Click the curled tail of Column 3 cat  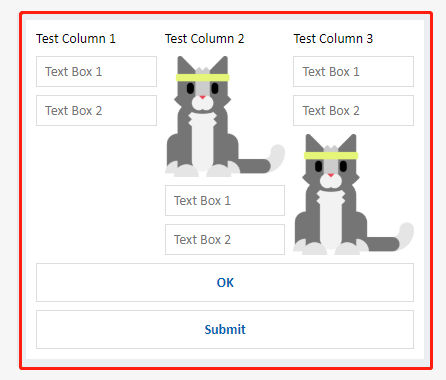click(x=406, y=235)
